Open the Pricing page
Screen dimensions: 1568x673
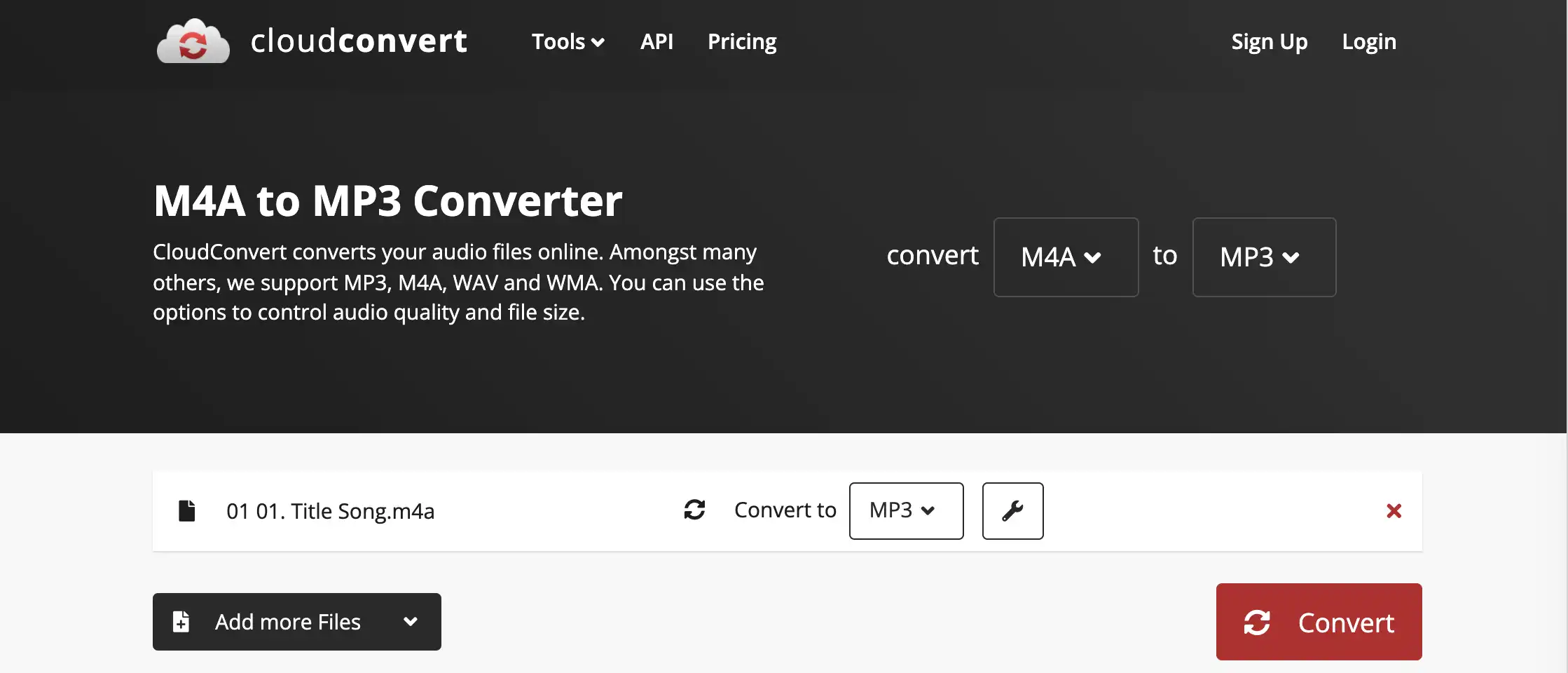(x=742, y=41)
